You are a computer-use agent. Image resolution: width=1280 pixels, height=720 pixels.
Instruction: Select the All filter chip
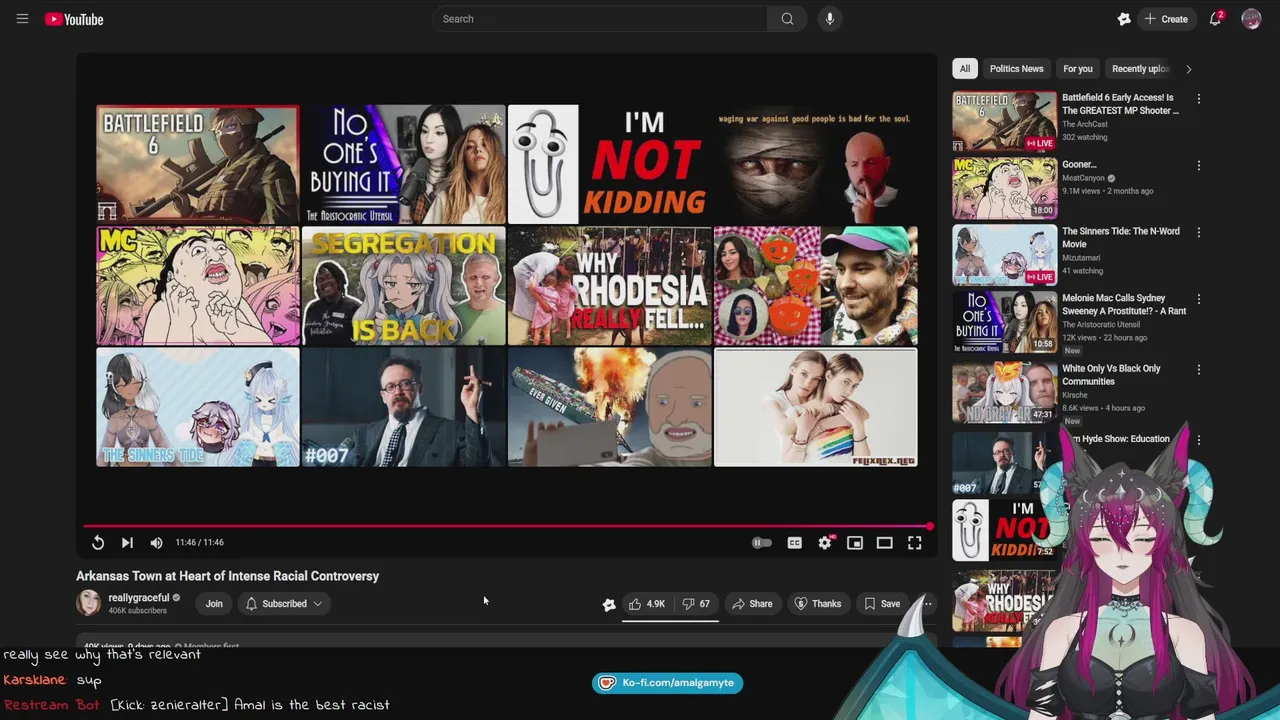[x=964, y=69]
